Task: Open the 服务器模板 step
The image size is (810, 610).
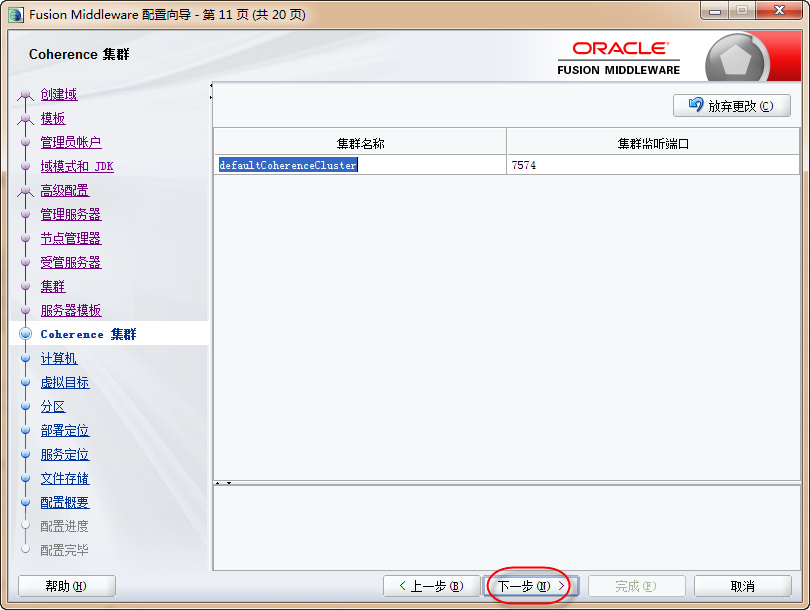Action: tap(71, 310)
